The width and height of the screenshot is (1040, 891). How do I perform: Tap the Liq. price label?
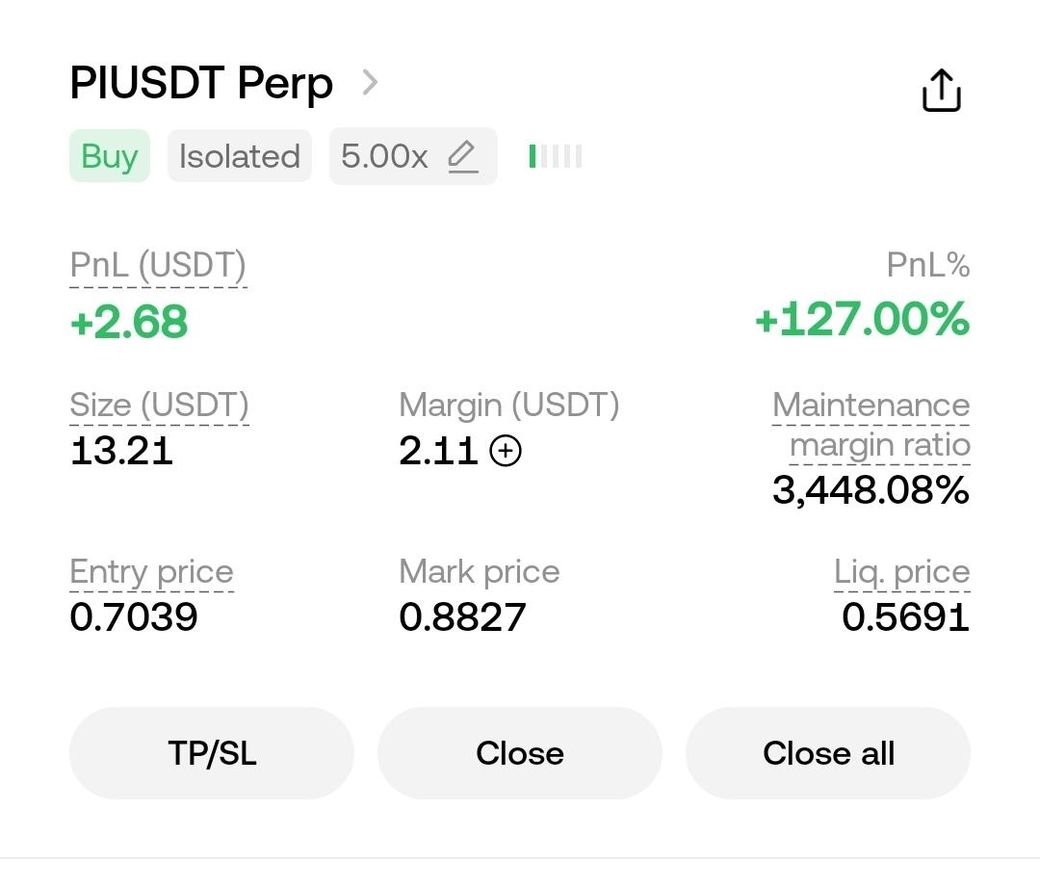pyautogui.click(x=902, y=572)
